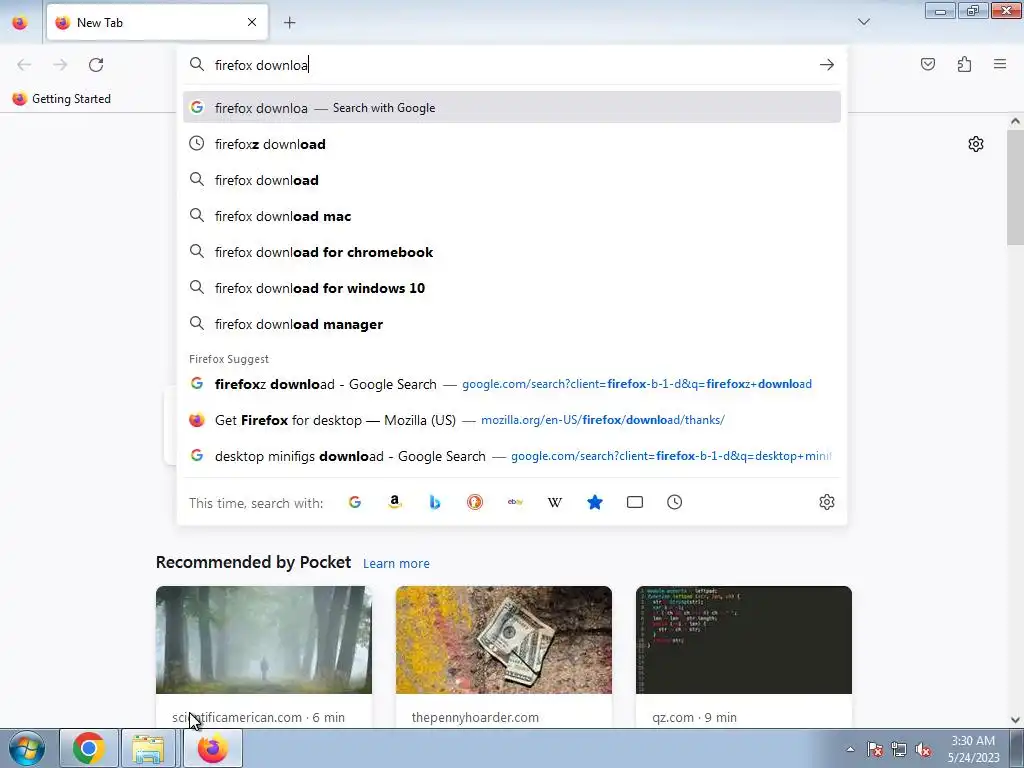
Task: Open the Windows Start menu
Action: coord(27,748)
